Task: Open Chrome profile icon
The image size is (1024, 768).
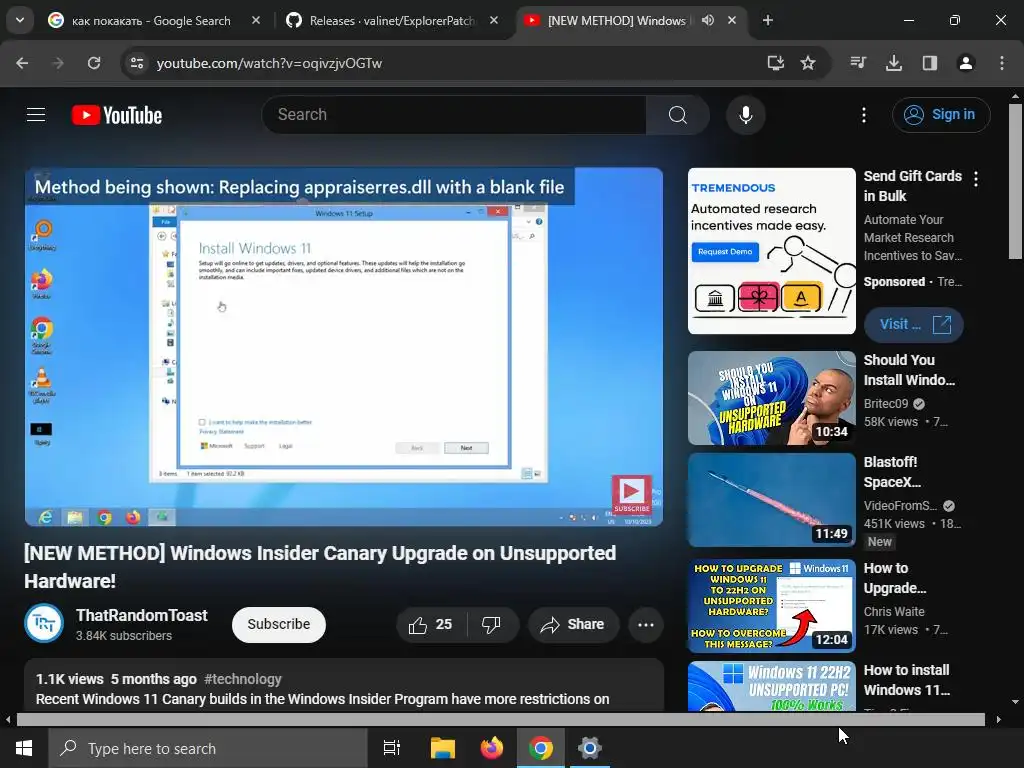Action: click(965, 63)
